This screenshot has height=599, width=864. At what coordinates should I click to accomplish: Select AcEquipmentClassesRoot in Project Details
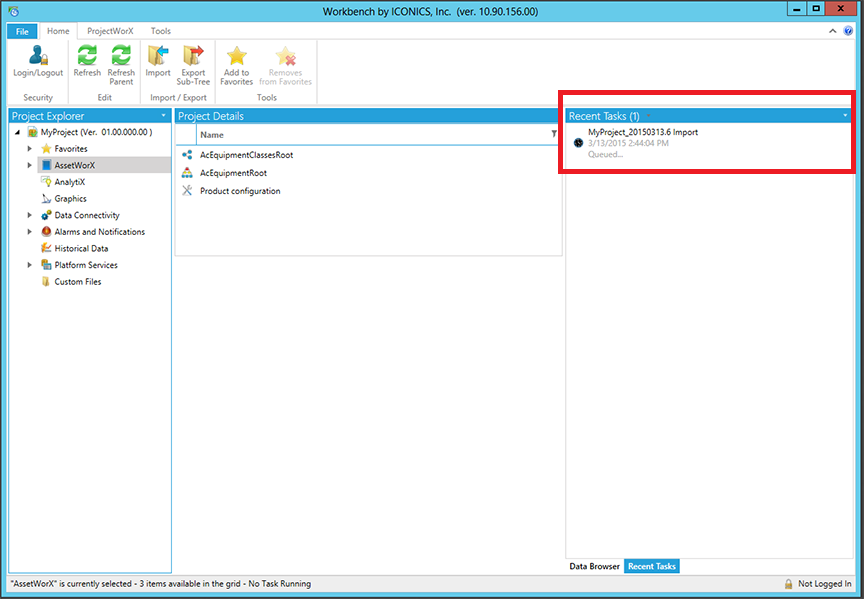pos(246,155)
